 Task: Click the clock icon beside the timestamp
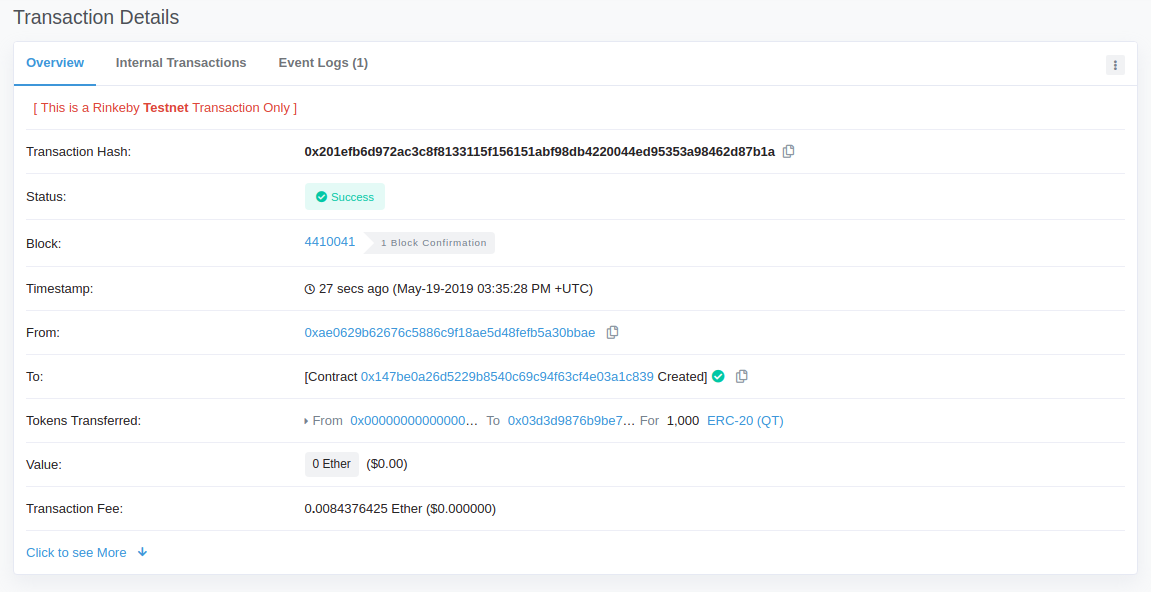pos(310,288)
